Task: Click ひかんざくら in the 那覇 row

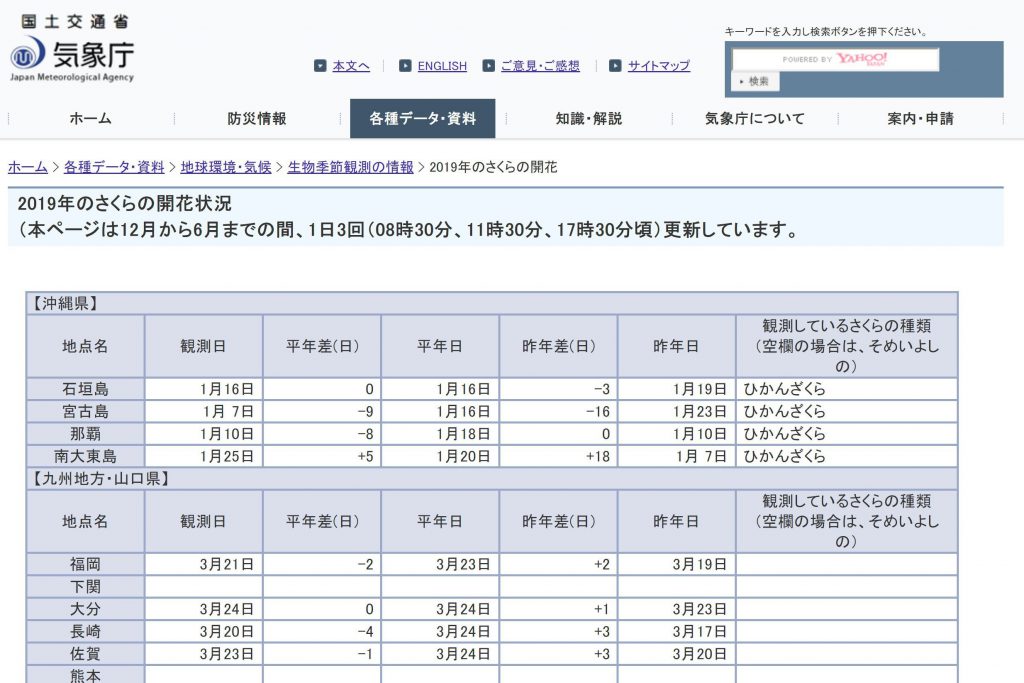Action: 784,434
